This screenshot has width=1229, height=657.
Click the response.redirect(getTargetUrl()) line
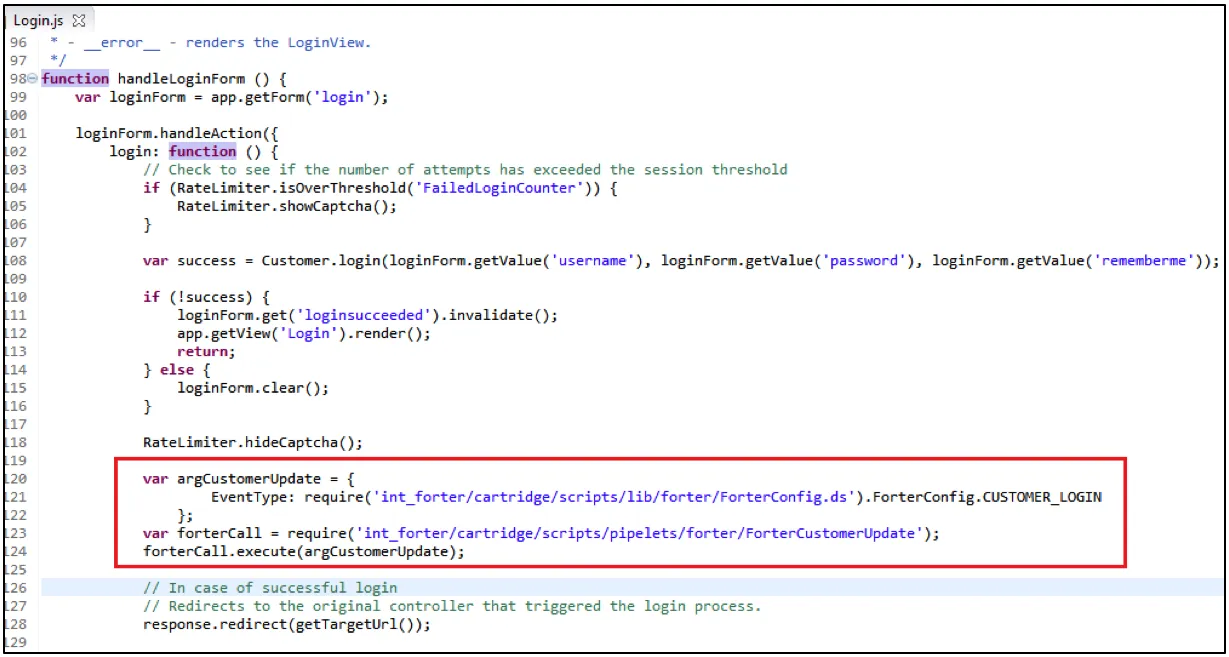[287, 624]
